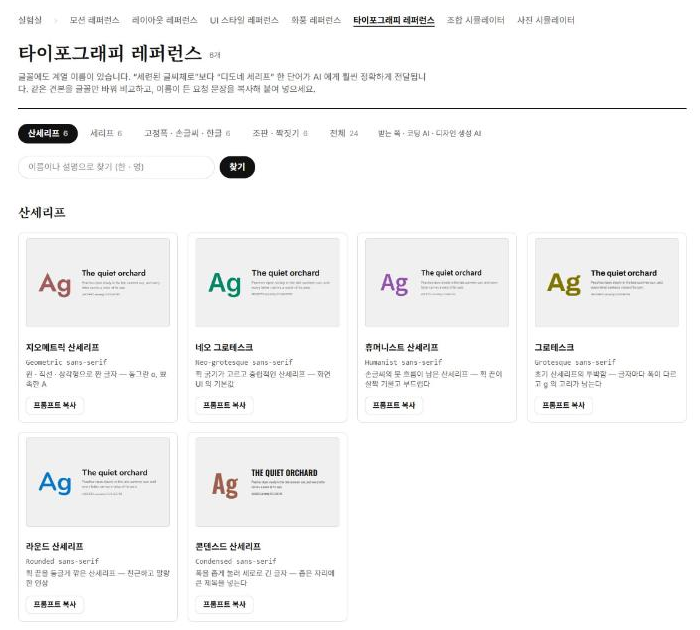Click the 네오 그로테스크 card title

point(224,347)
